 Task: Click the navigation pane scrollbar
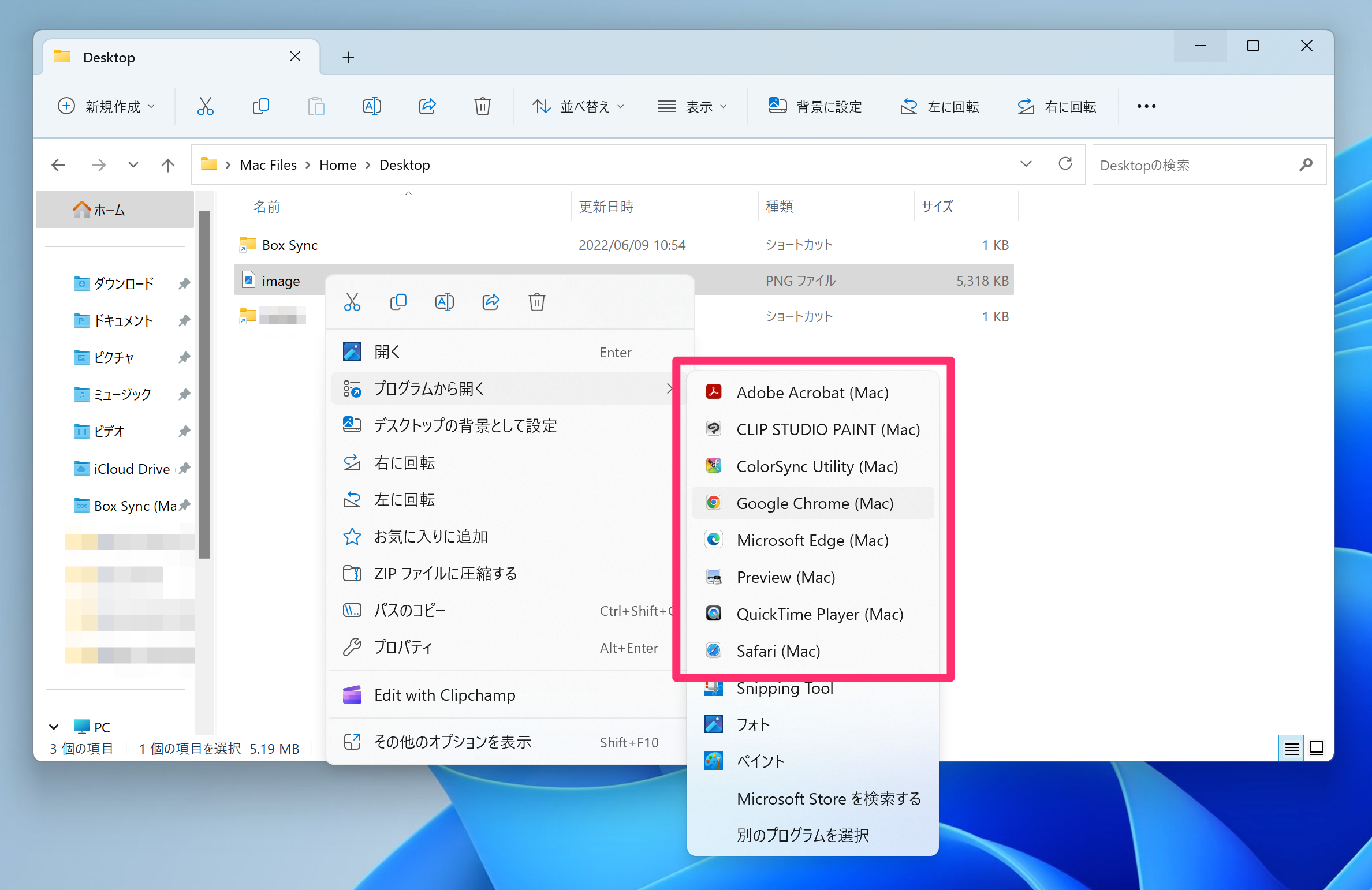(204, 384)
